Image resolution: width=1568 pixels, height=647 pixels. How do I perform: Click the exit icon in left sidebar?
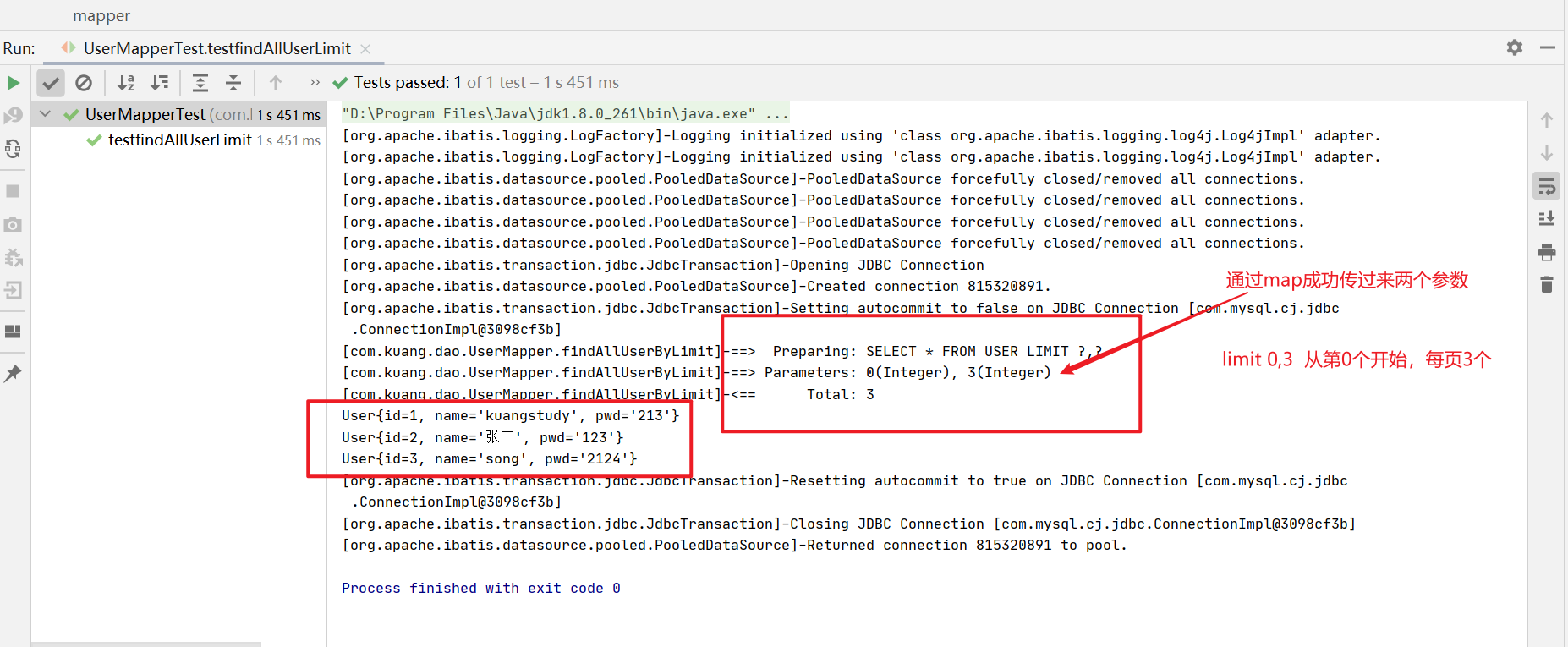point(13,290)
